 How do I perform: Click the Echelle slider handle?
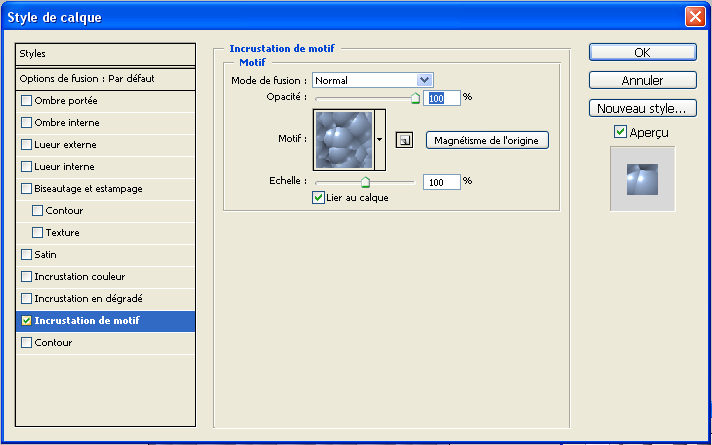click(365, 183)
